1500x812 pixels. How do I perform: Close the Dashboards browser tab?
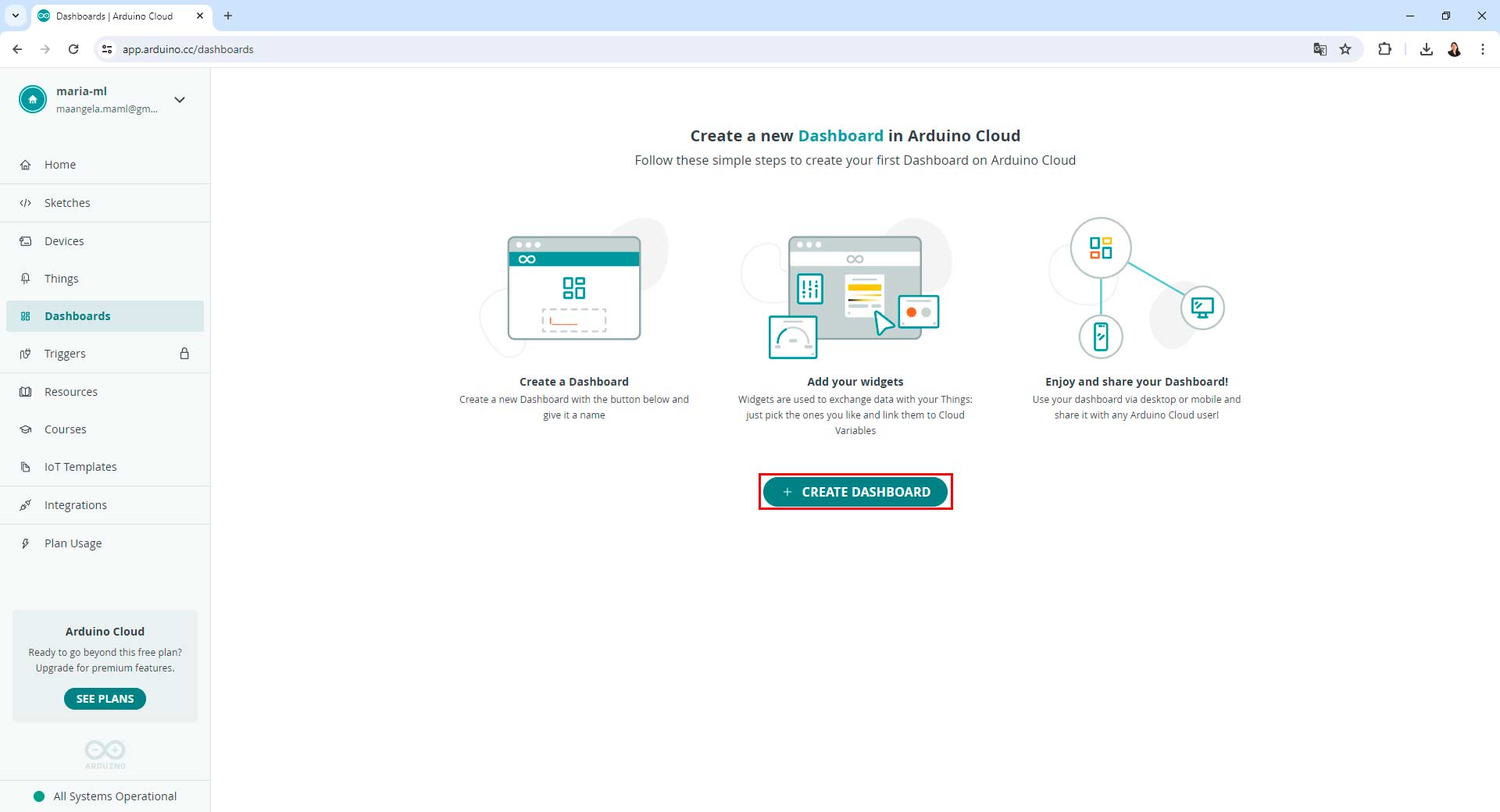click(x=200, y=16)
